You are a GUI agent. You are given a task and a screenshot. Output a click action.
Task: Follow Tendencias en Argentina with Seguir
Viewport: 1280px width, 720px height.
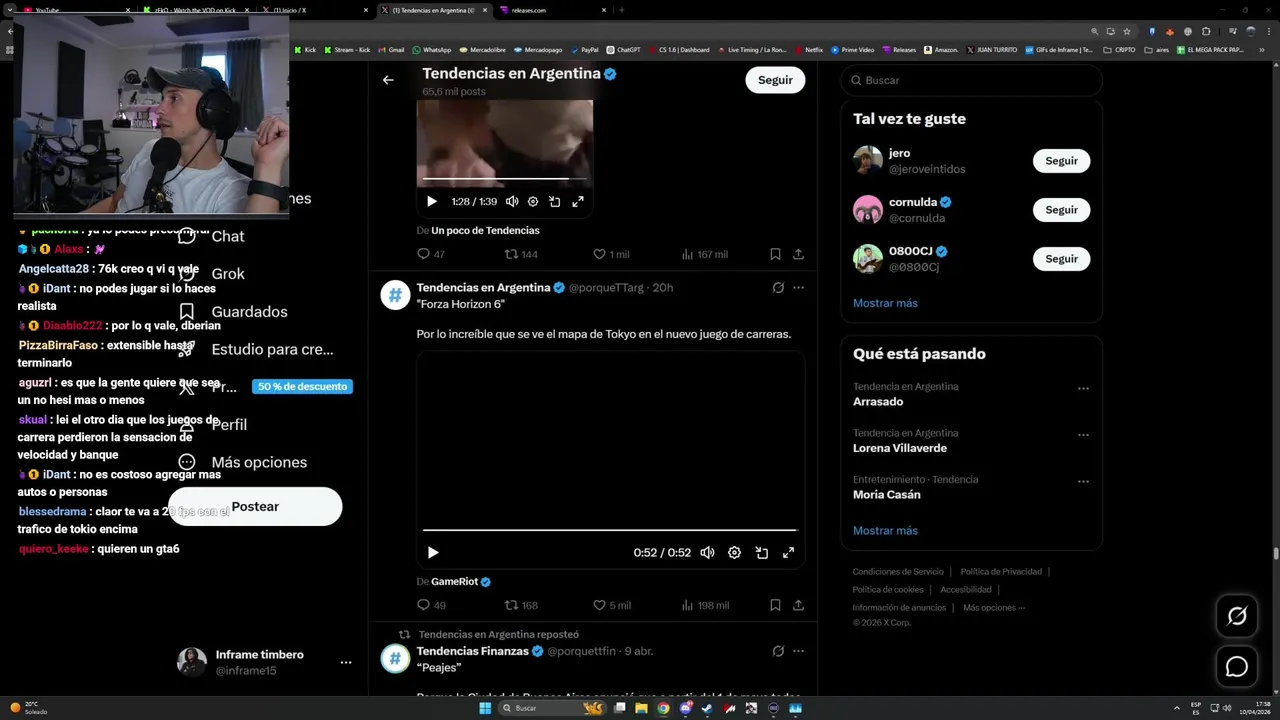[x=775, y=80]
